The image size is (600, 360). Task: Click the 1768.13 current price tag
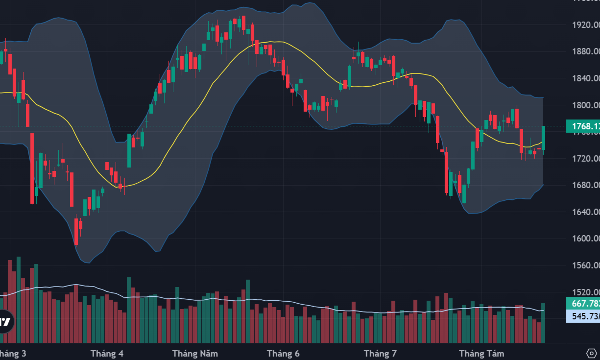click(583, 126)
